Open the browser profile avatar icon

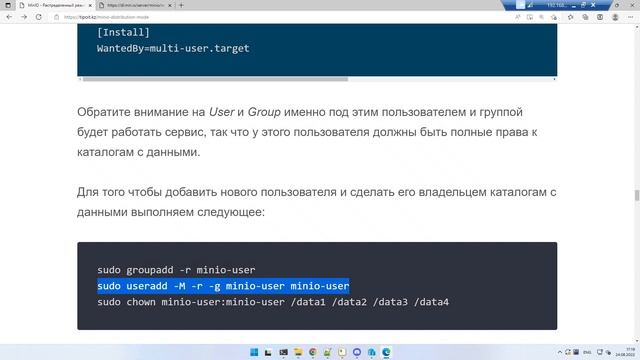(615, 17)
